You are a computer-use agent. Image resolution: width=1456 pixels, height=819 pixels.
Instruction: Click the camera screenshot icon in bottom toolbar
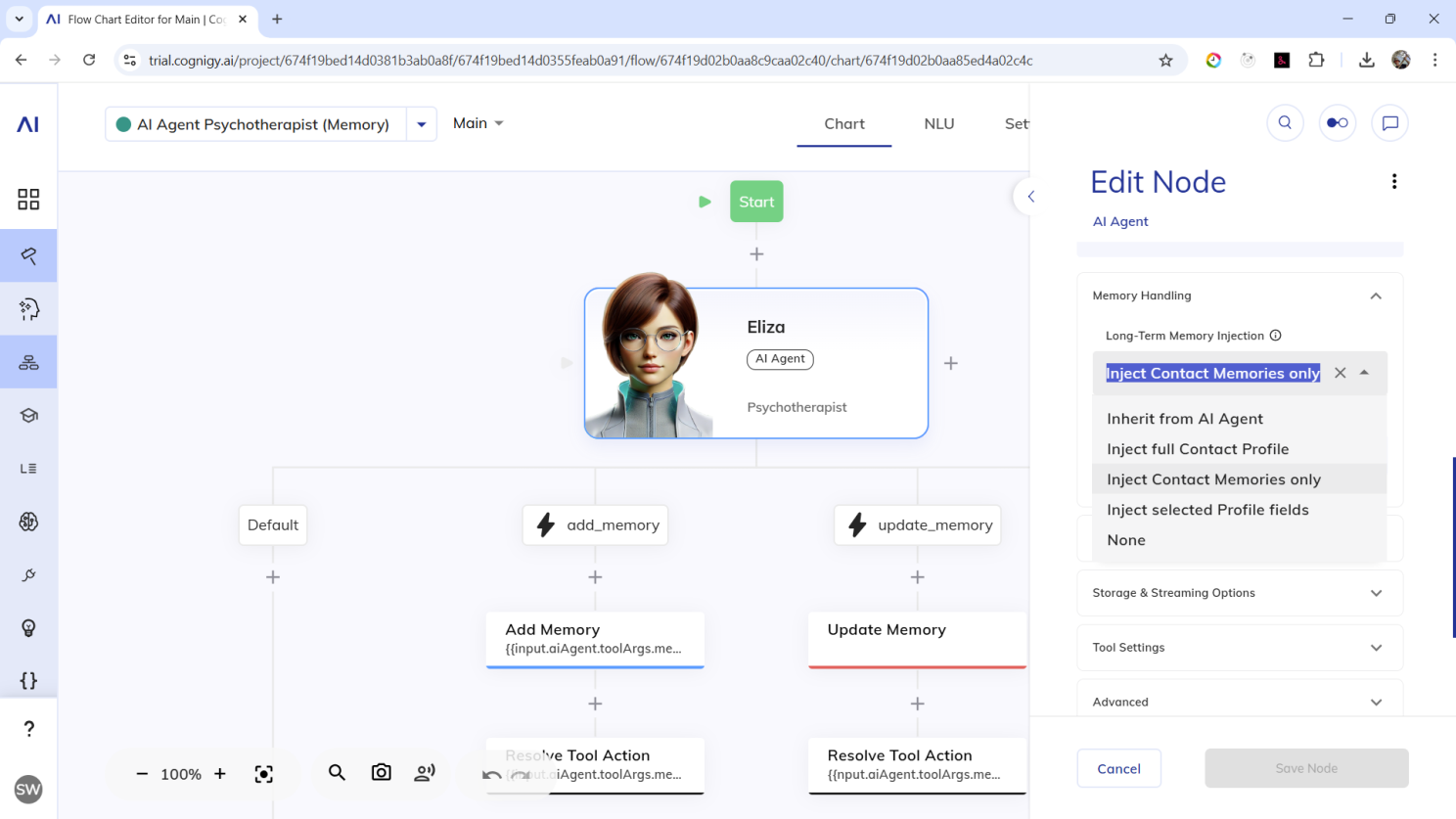[381, 773]
